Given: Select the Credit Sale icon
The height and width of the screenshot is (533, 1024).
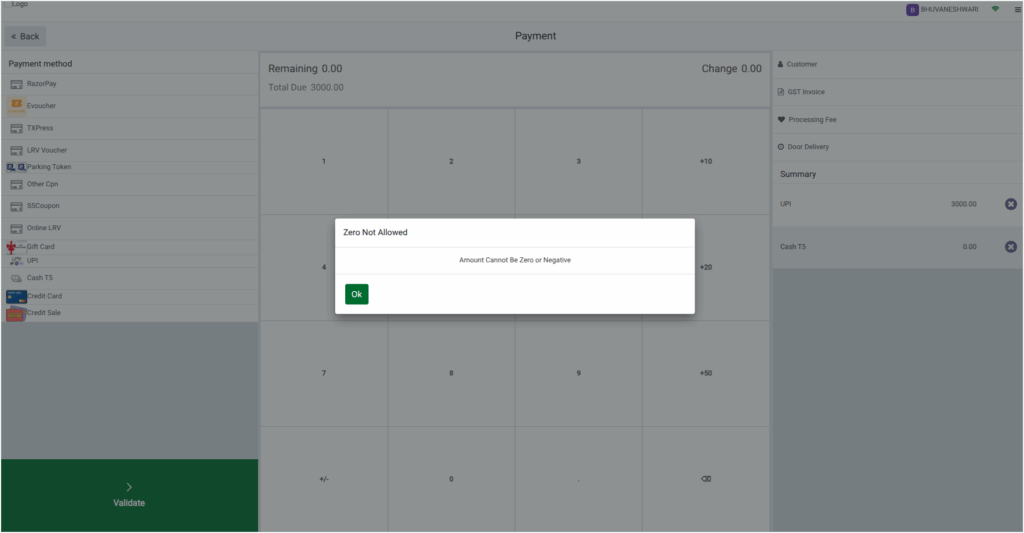Looking at the screenshot, I should pos(16,314).
